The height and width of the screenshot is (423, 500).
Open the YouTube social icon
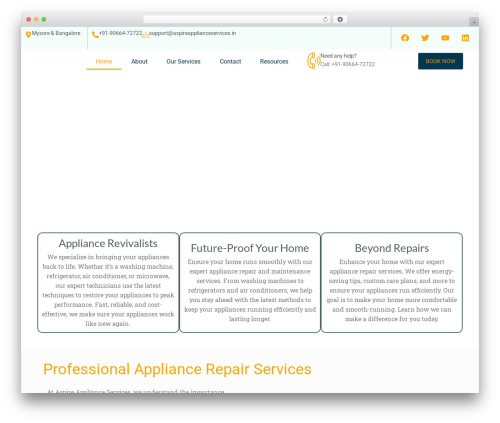445,38
